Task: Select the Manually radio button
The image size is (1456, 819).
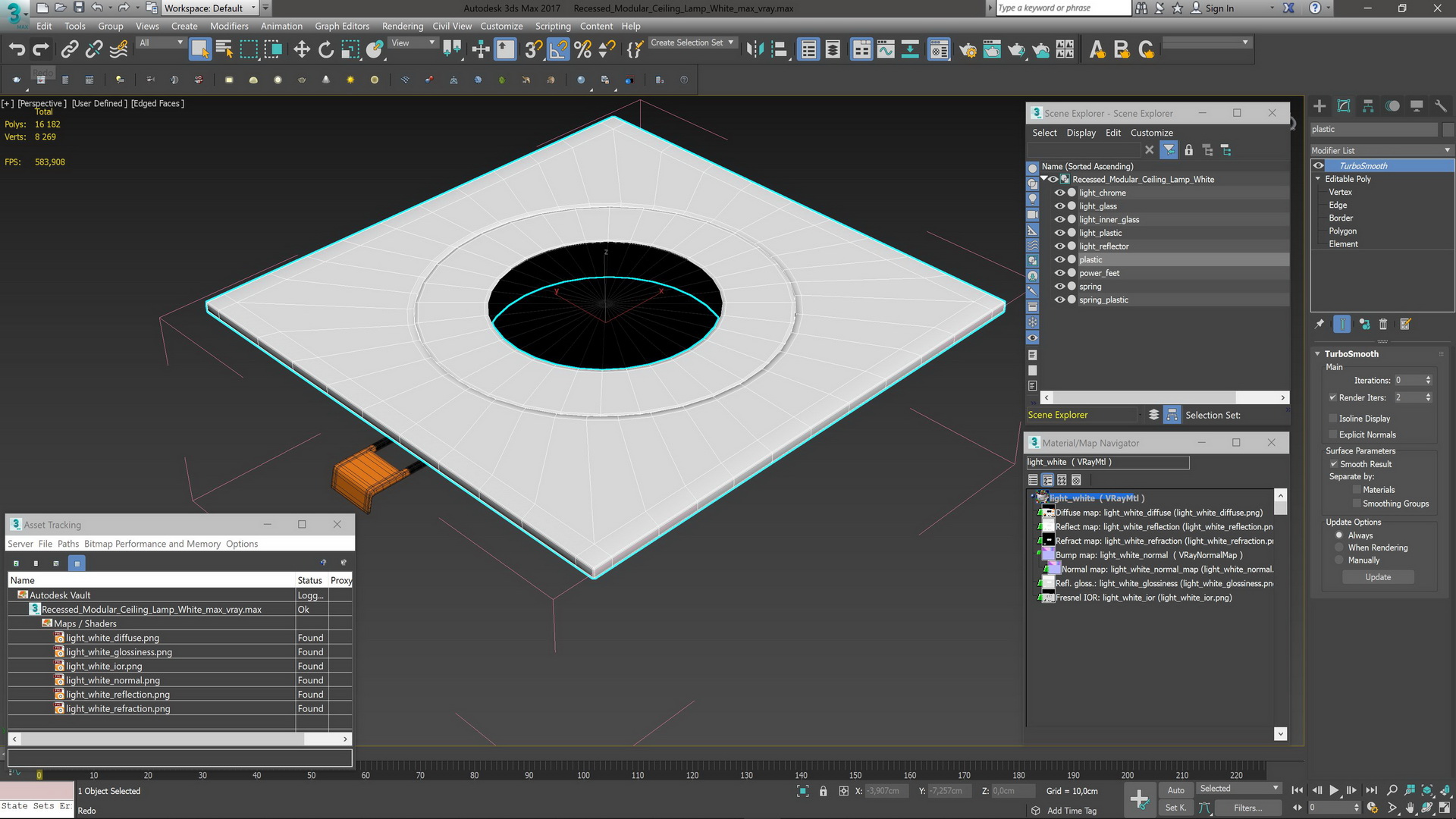Action: coord(1339,560)
